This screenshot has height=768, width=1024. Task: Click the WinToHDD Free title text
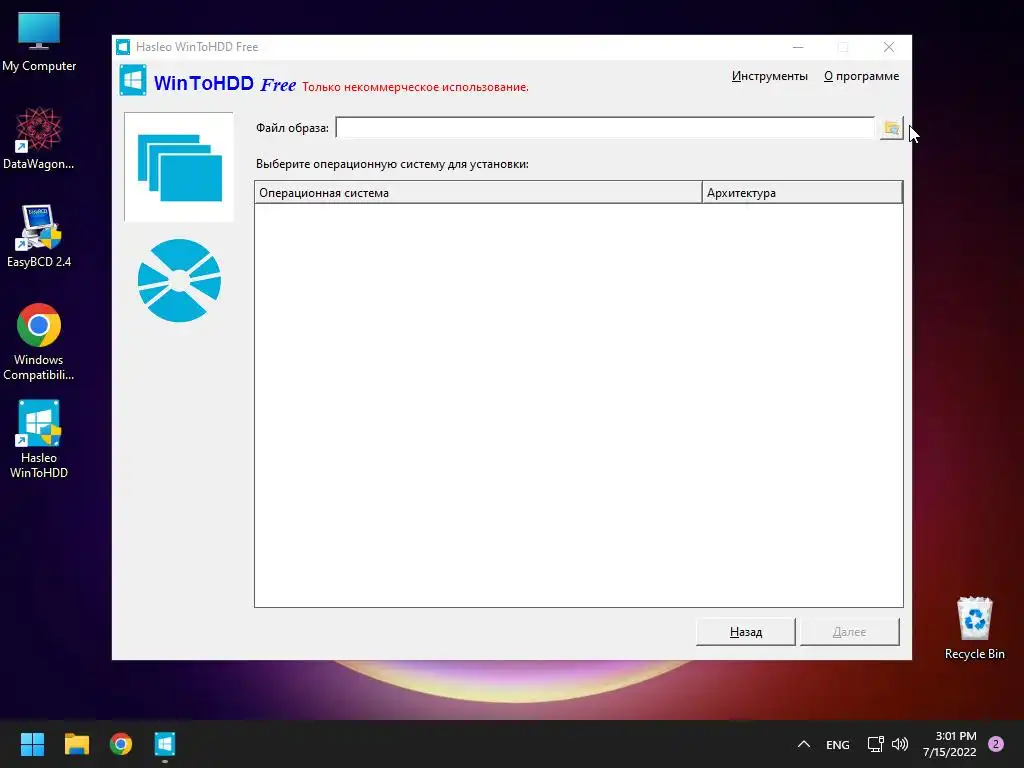(x=225, y=84)
